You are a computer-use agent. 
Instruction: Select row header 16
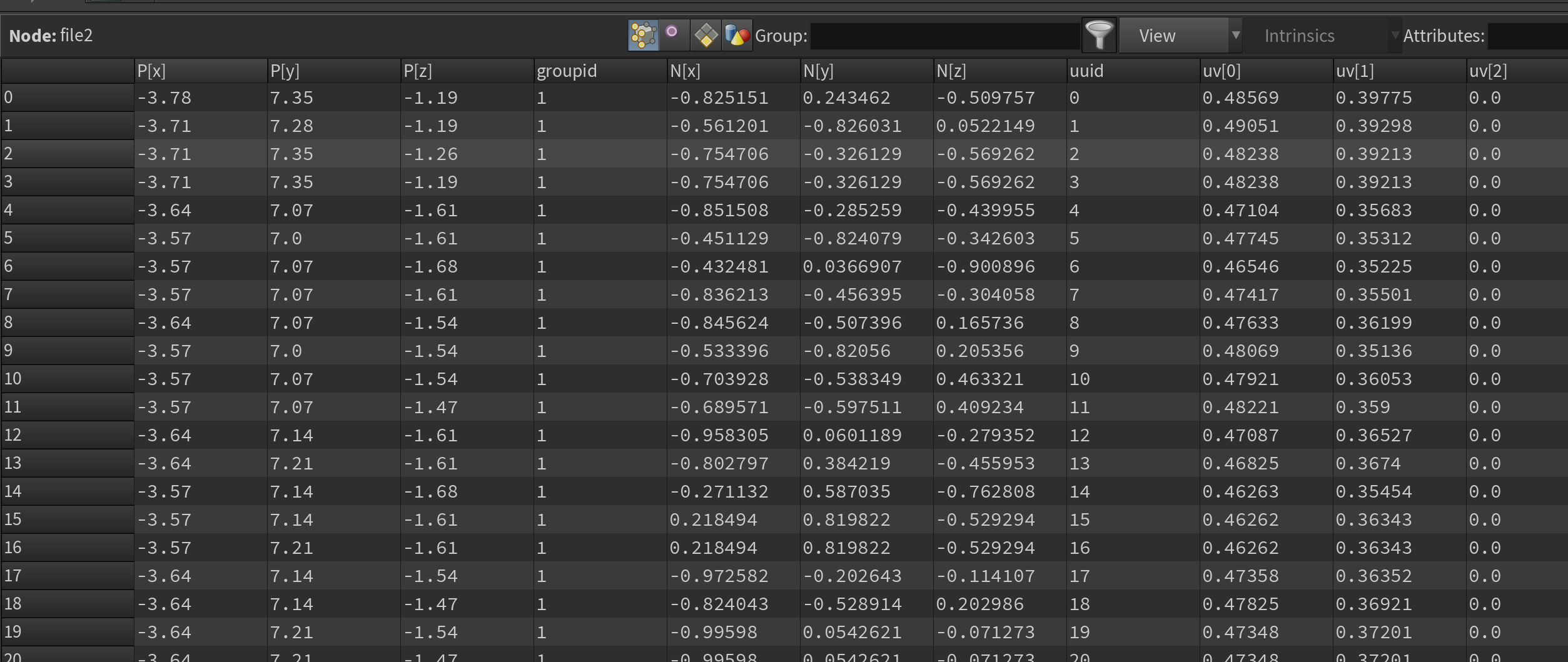tap(68, 548)
